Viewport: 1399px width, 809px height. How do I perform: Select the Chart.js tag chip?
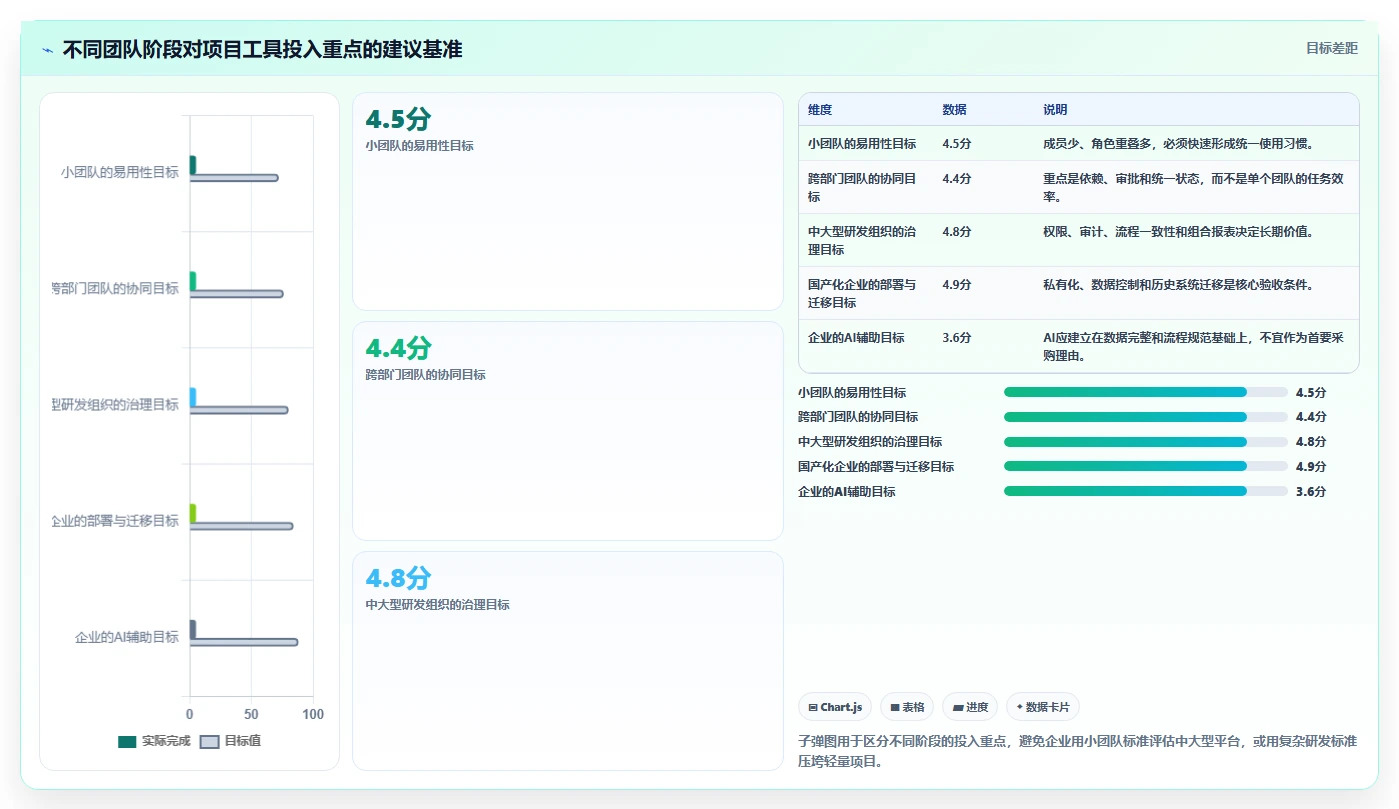pyautogui.click(x=835, y=707)
